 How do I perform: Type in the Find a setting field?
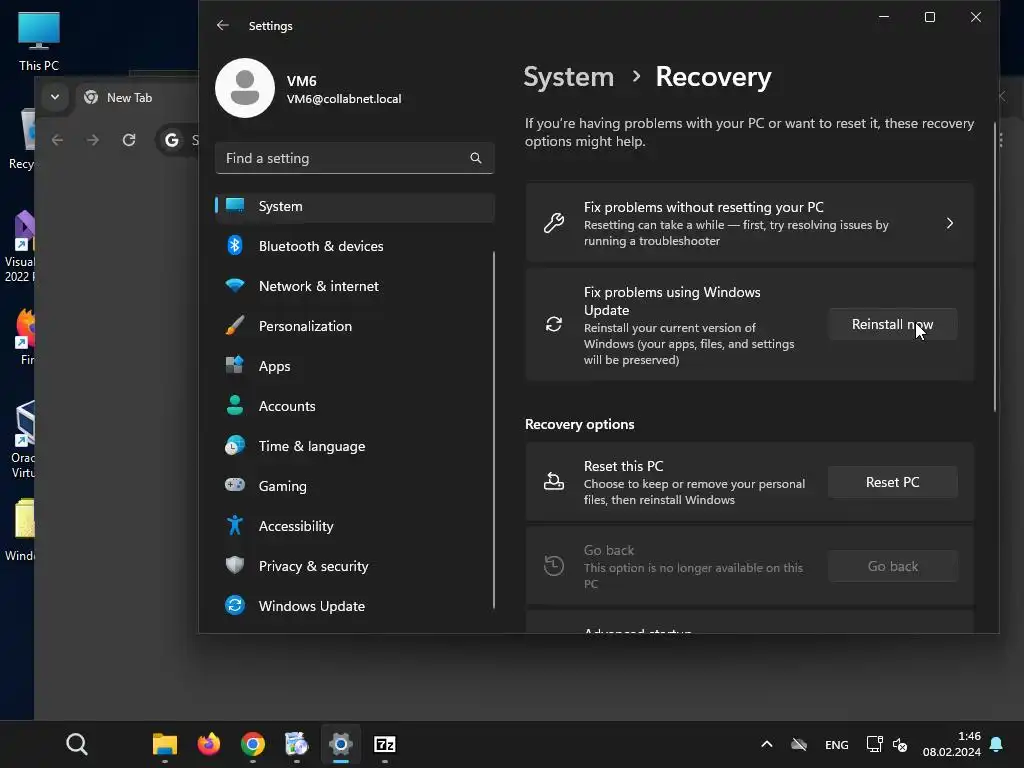pyautogui.click(x=355, y=158)
